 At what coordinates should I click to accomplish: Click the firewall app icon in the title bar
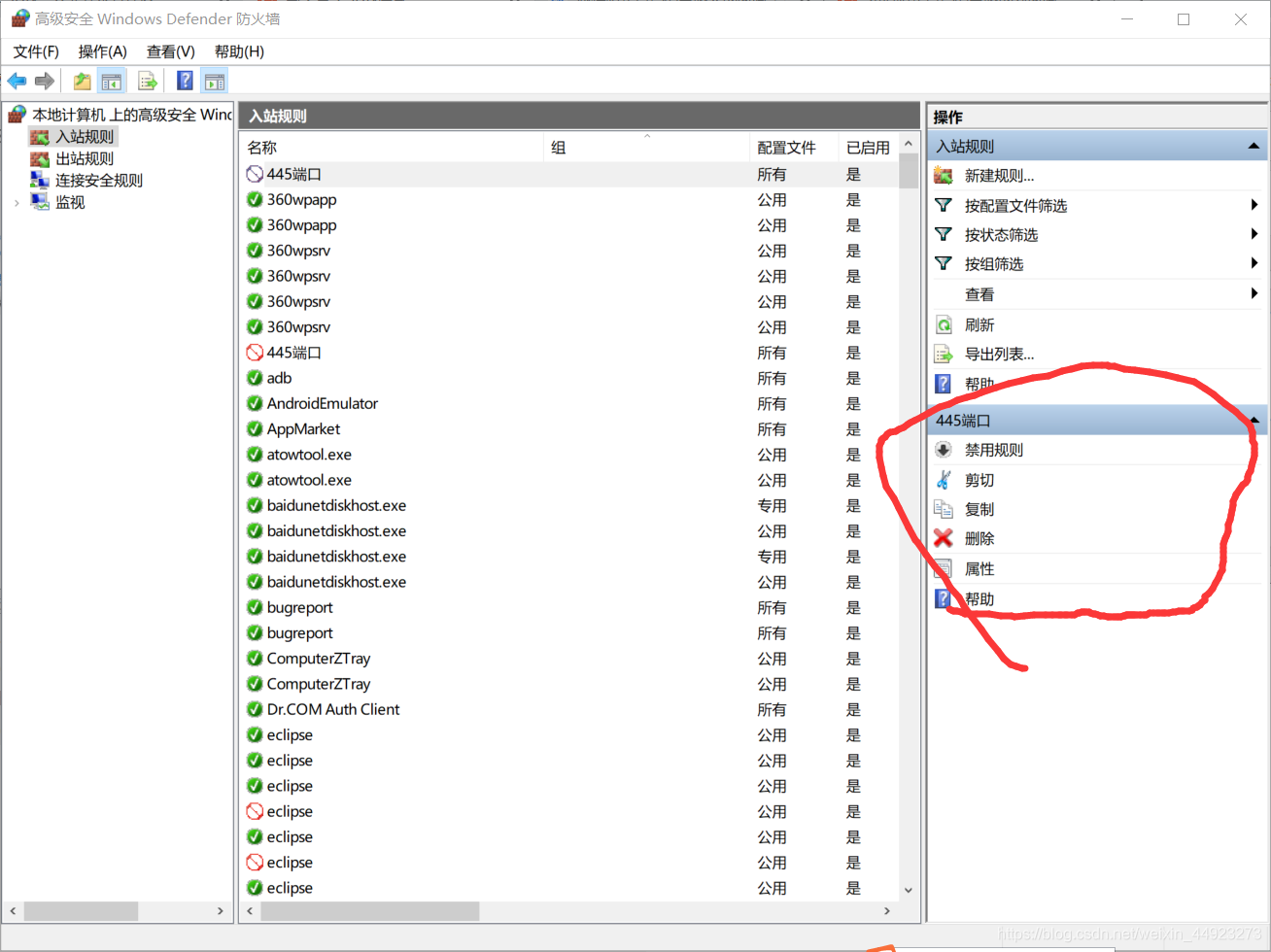coord(19,18)
